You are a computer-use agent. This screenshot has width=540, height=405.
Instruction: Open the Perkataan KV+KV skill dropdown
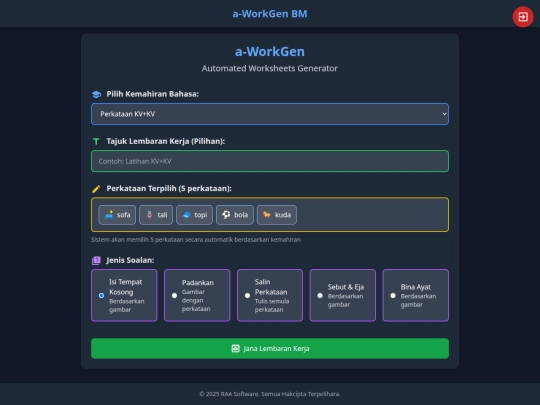[x=270, y=114]
